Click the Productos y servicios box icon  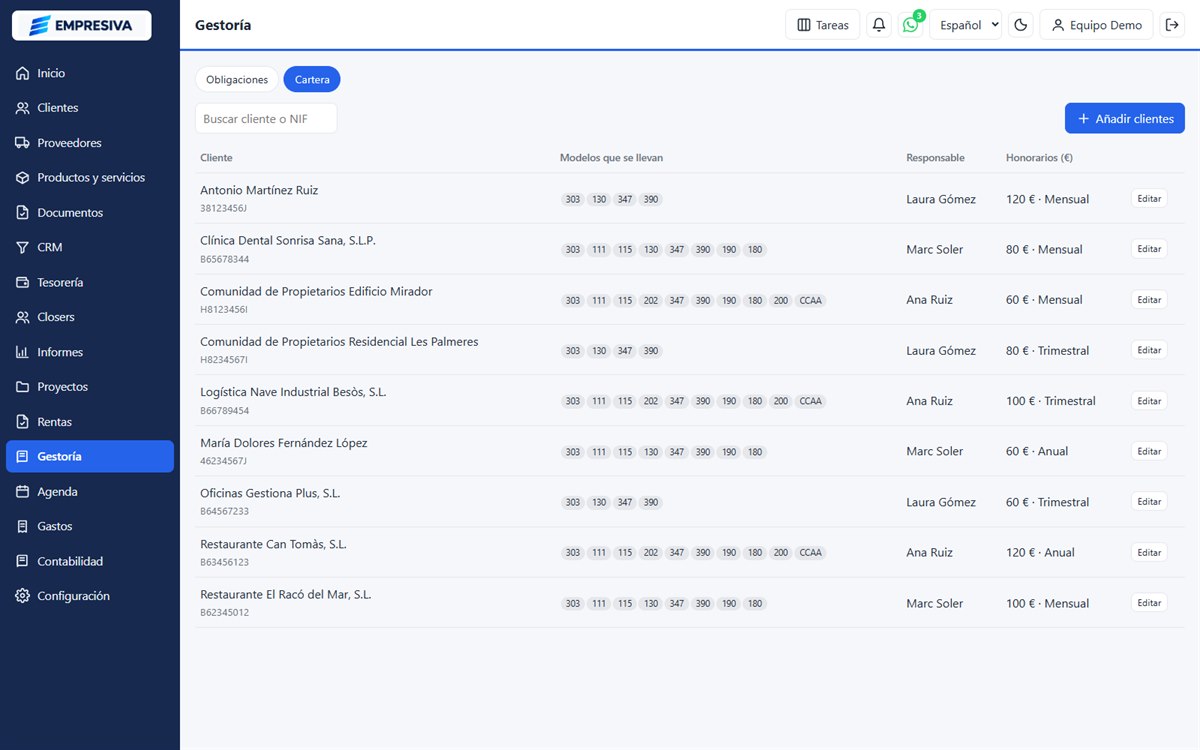(x=23, y=178)
